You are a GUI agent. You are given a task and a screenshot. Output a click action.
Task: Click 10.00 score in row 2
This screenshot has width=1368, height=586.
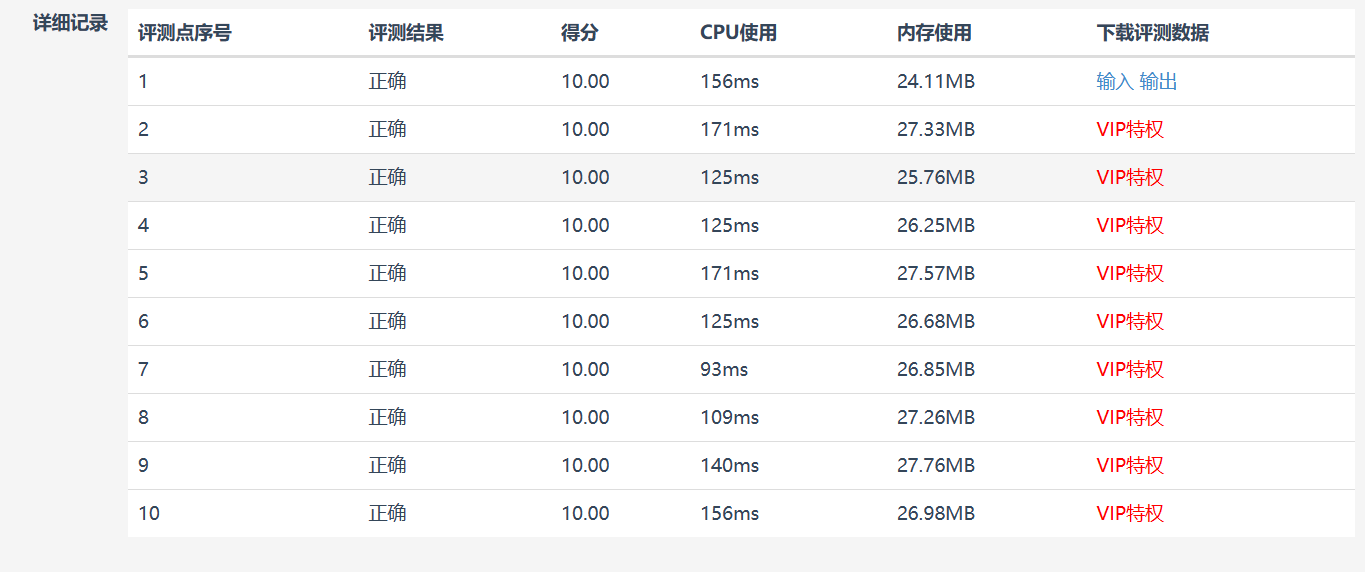pyautogui.click(x=585, y=130)
